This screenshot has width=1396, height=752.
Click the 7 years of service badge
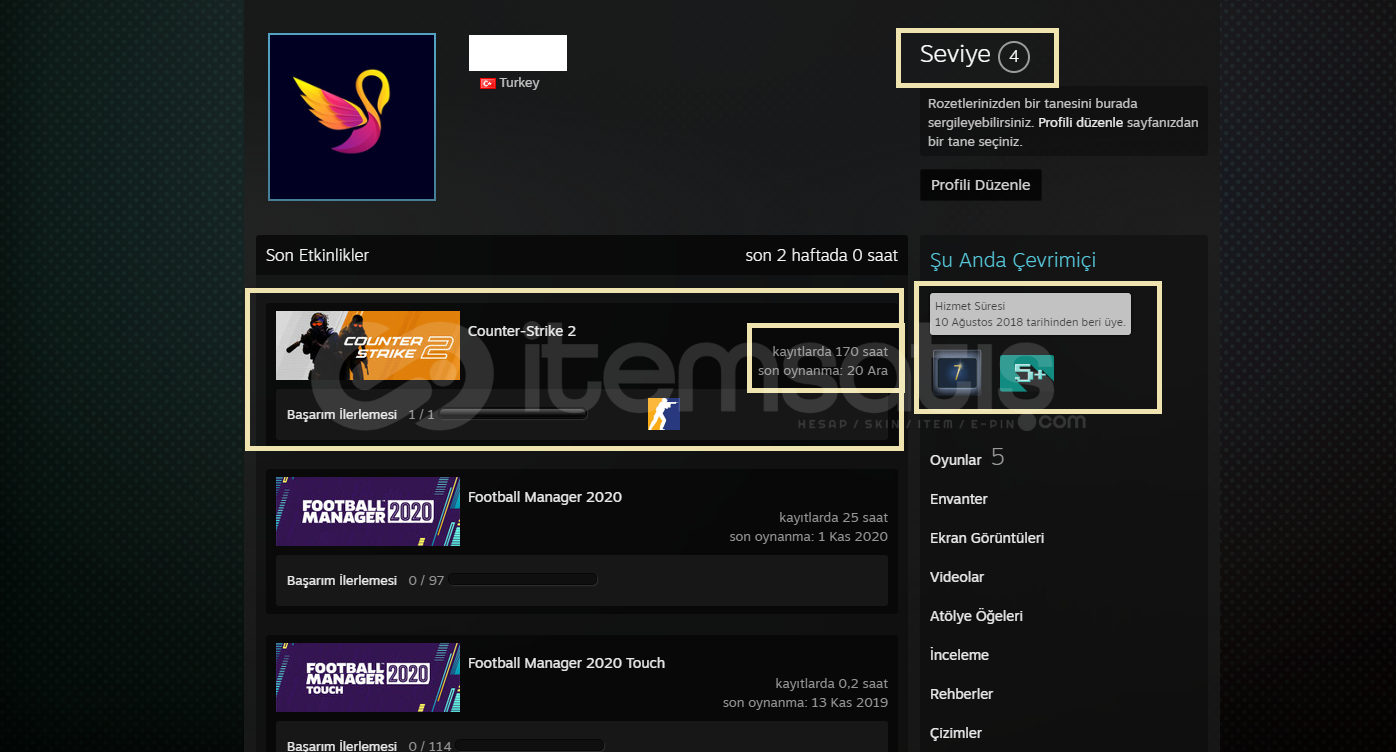coord(957,372)
